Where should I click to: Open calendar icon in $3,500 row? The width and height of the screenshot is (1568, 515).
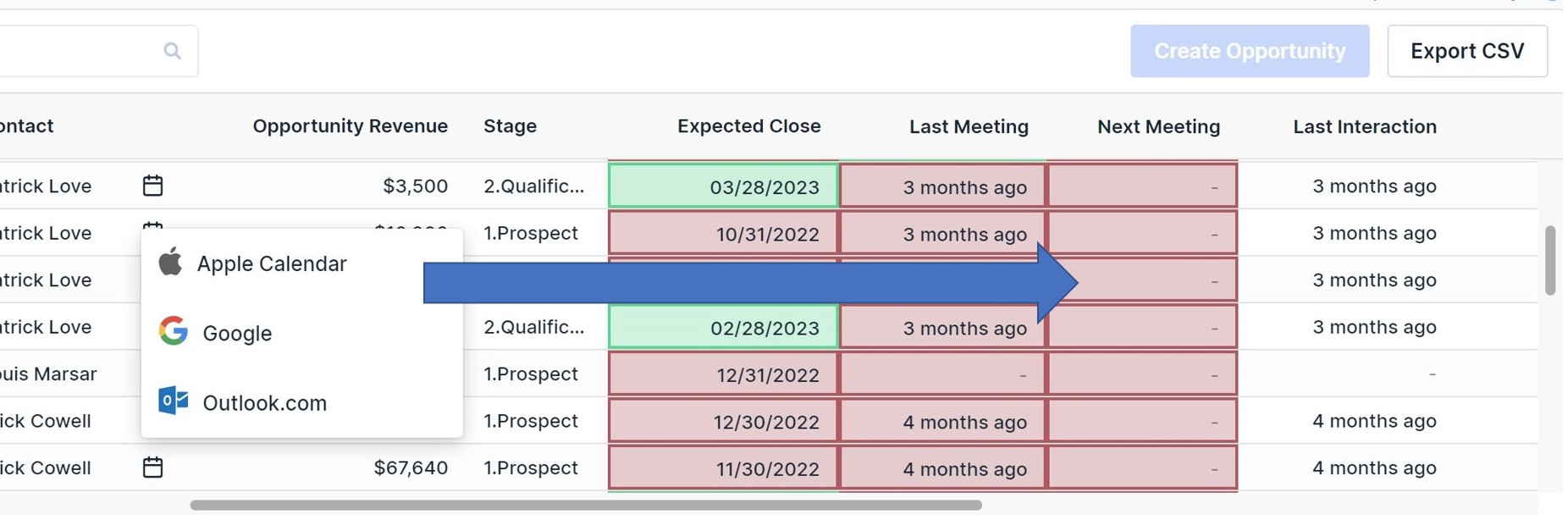coord(152,186)
